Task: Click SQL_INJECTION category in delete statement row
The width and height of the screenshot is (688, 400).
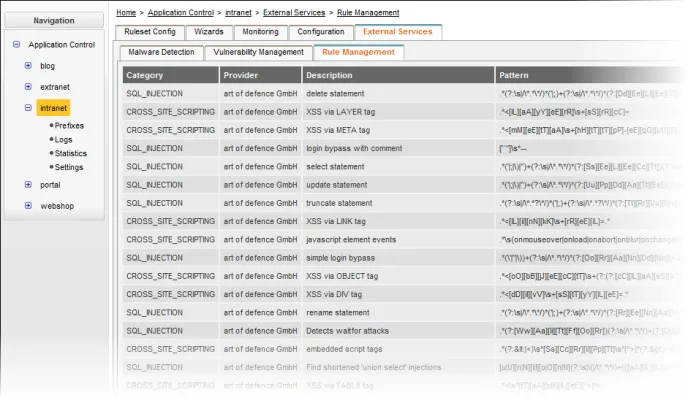Action: (x=171, y=93)
